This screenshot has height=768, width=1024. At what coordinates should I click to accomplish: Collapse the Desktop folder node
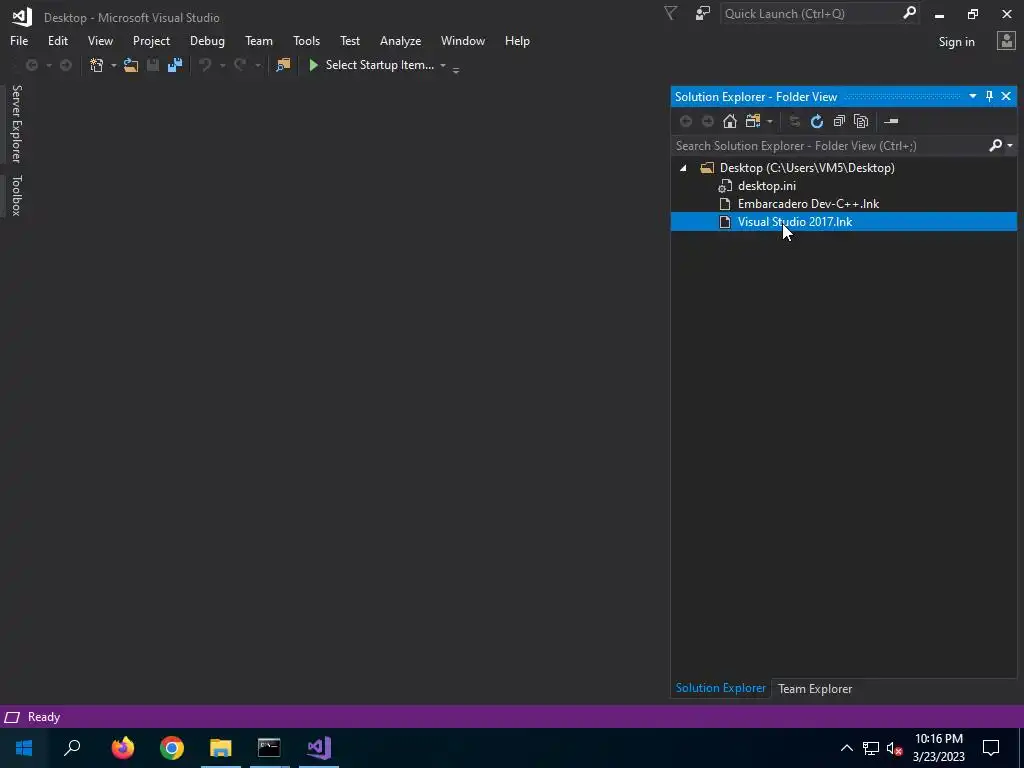pos(683,168)
